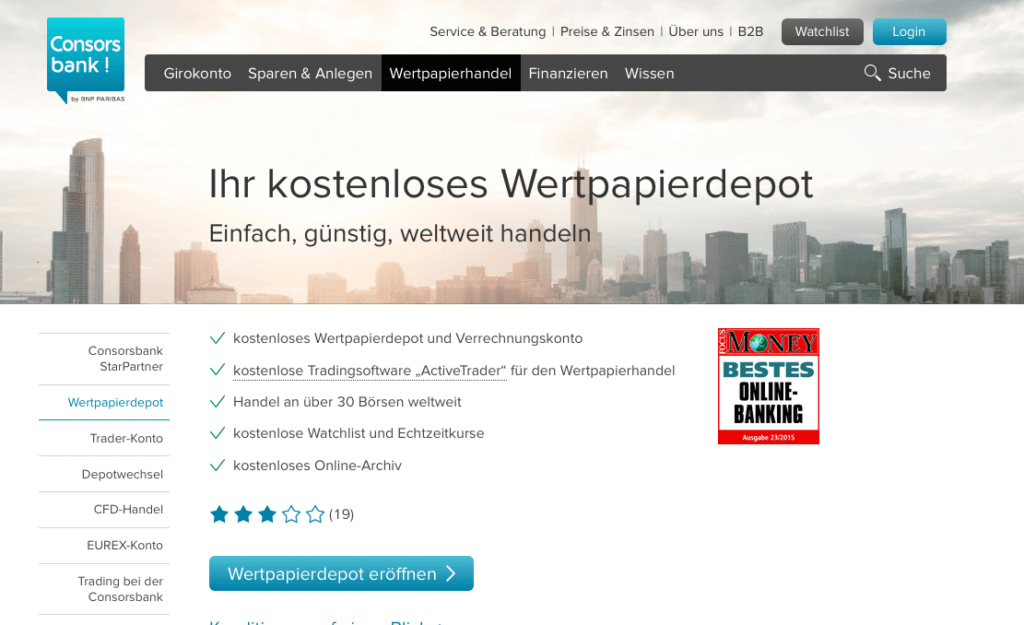This screenshot has width=1024, height=625.
Task: Select the fourth rating star
Action: click(x=291, y=515)
